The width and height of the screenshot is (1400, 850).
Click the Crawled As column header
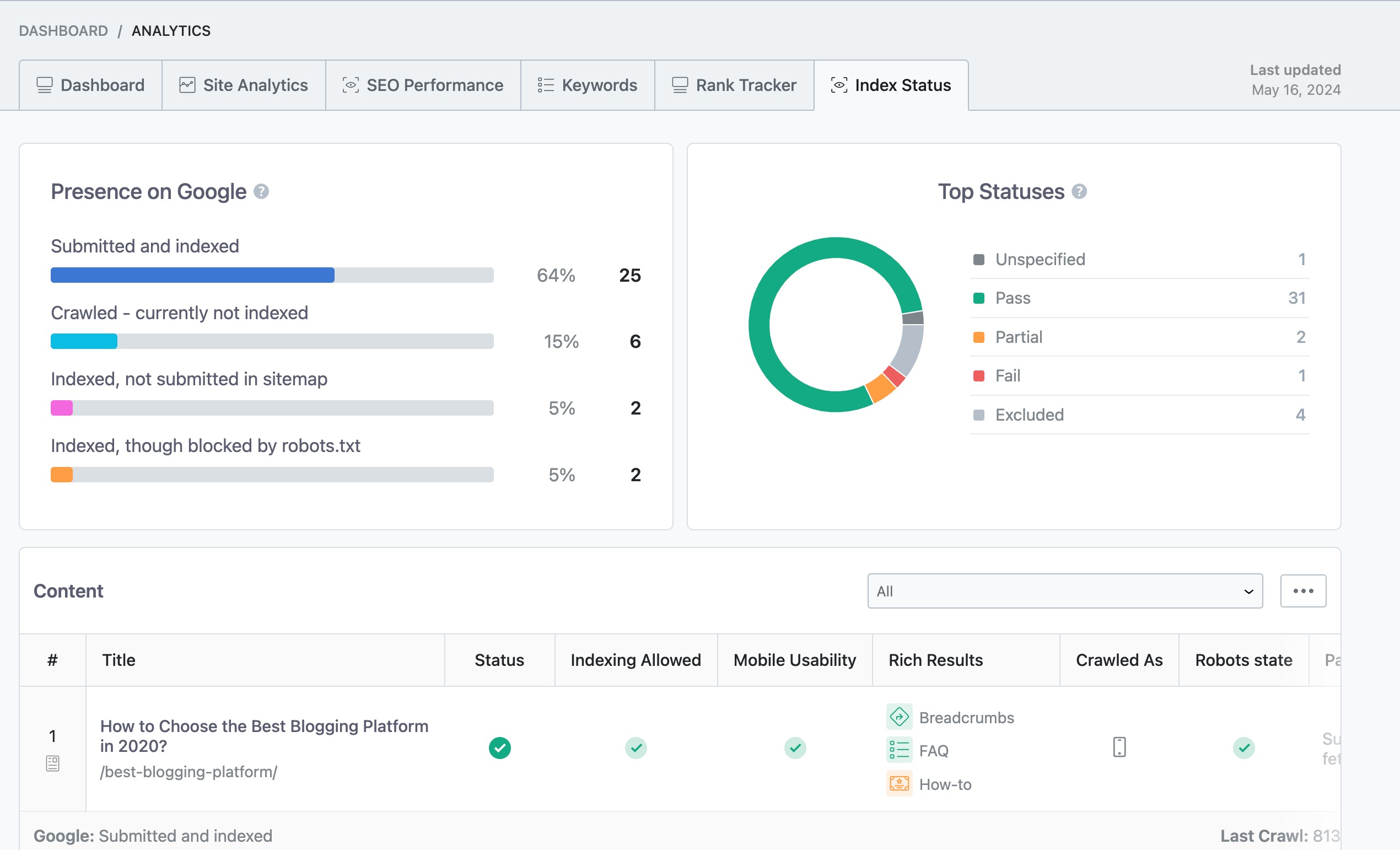click(x=1119, y=660)
